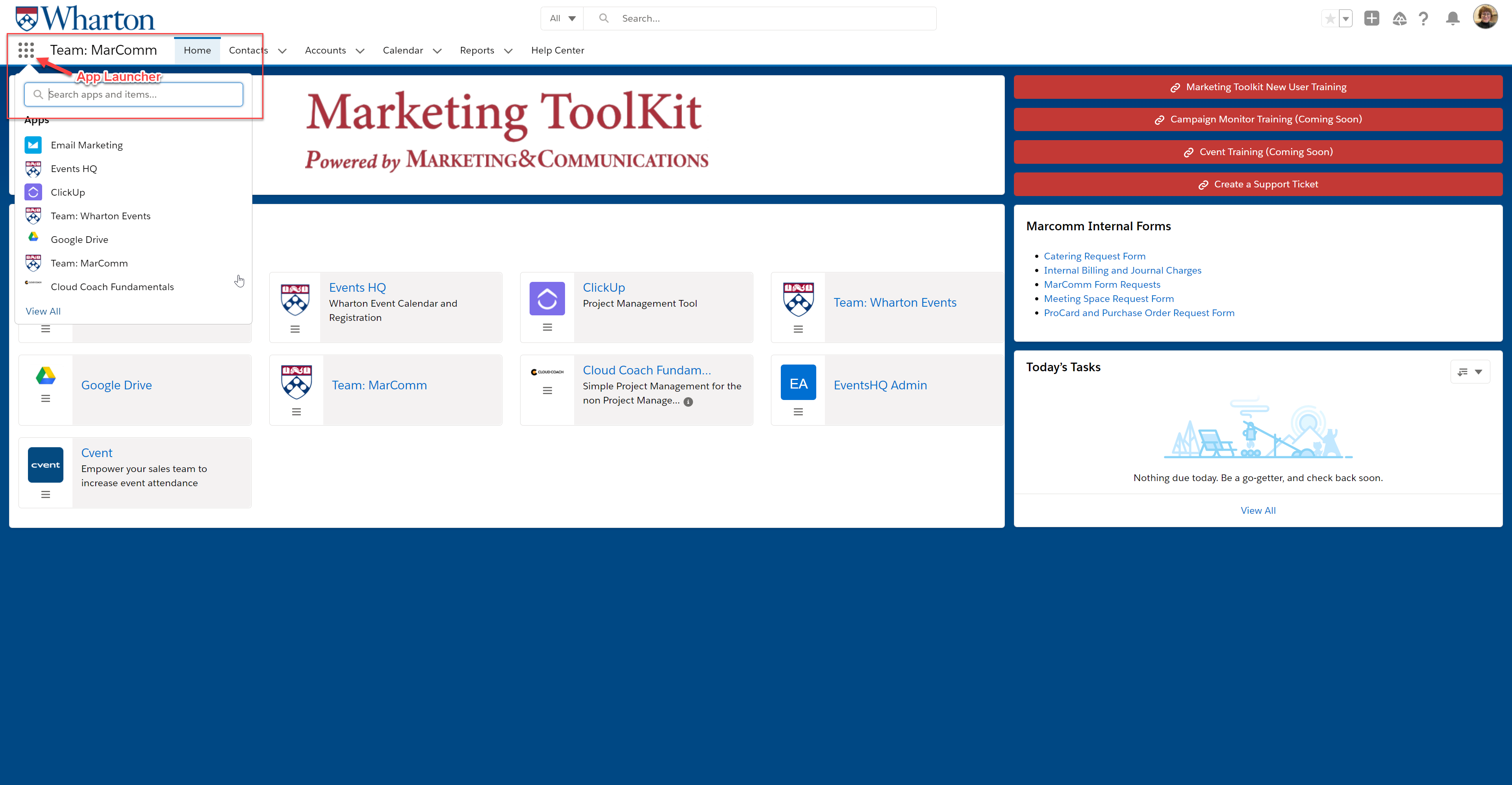Open the All search scope dropdown

[x=562, y=18]
